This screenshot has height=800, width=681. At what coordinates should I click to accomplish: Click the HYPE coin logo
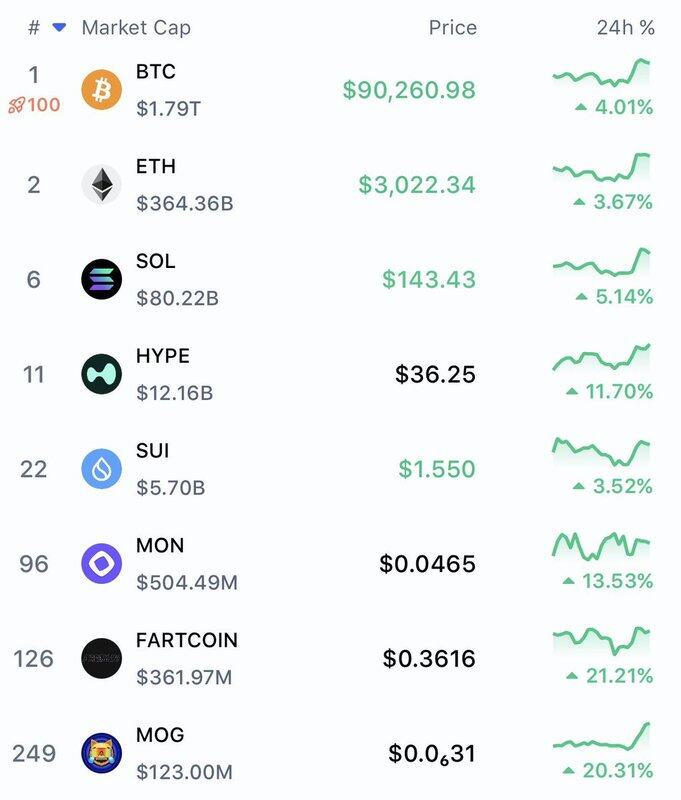101,374
